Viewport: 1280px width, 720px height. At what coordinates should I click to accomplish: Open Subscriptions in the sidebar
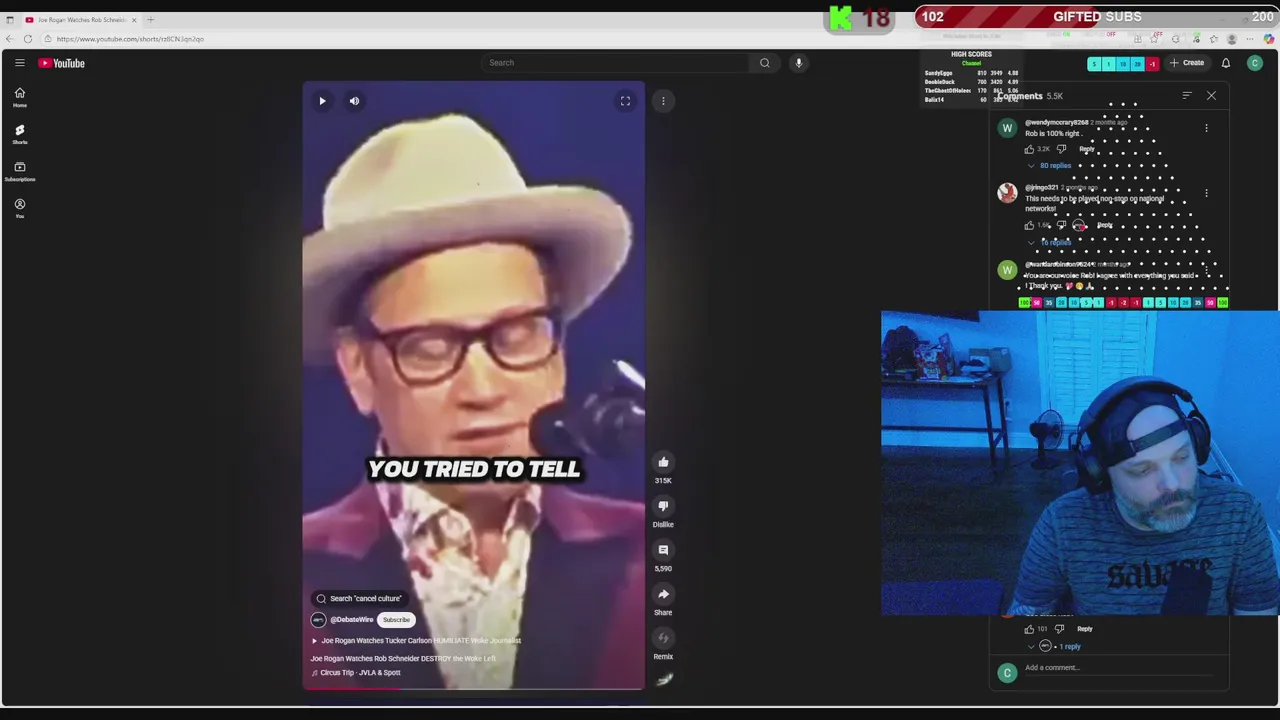[x=19, y=171]
